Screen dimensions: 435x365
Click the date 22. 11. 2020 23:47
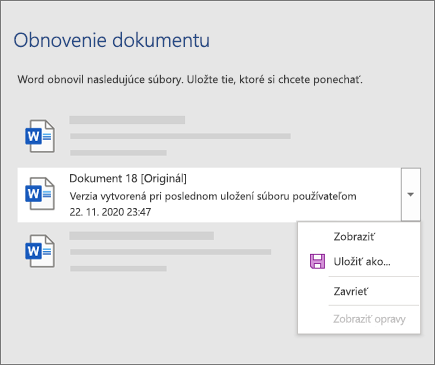pyautogui.click(x=110, y=212)
